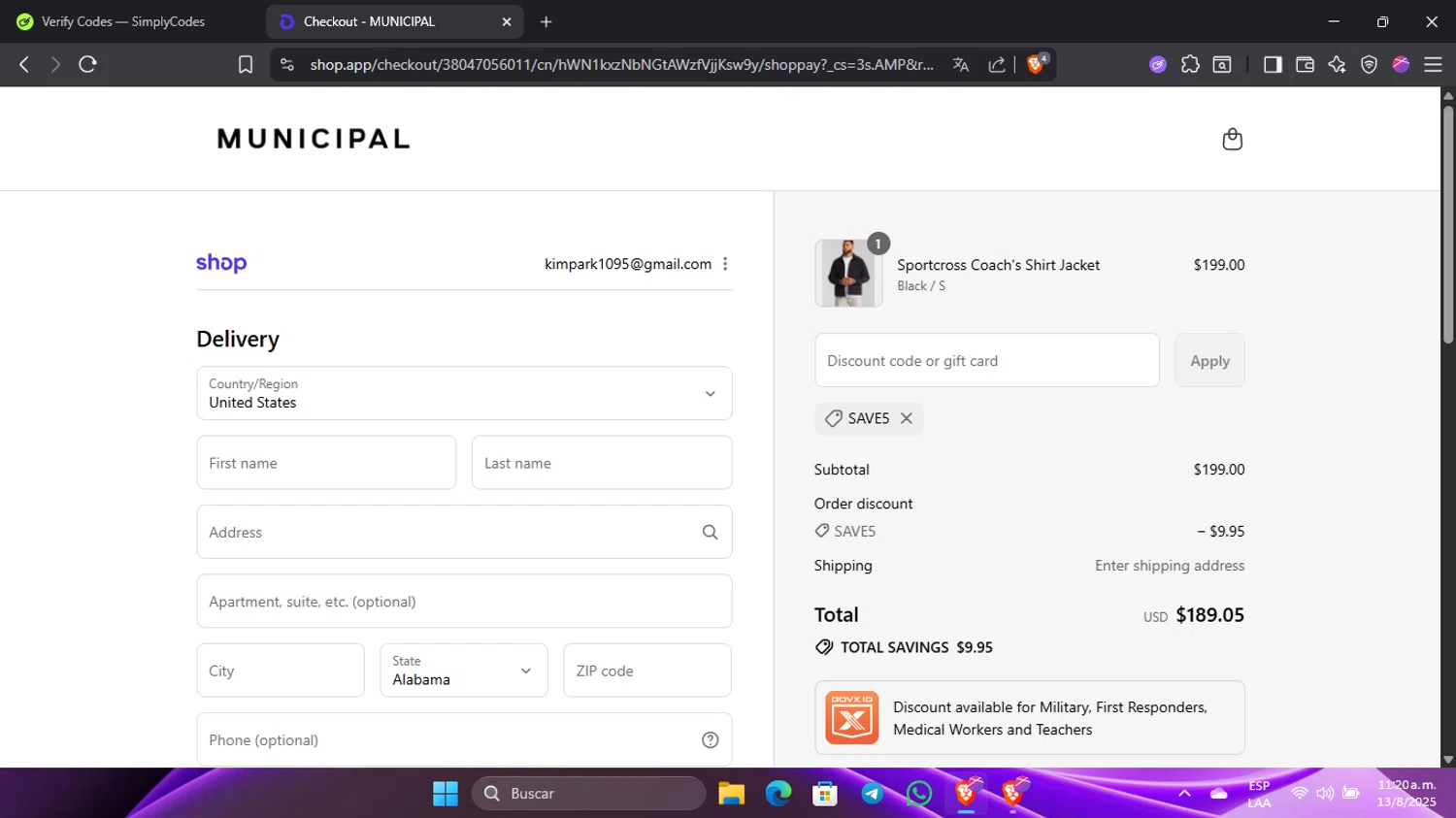
Task: Click the translate page icon
Action: (961, 64)
